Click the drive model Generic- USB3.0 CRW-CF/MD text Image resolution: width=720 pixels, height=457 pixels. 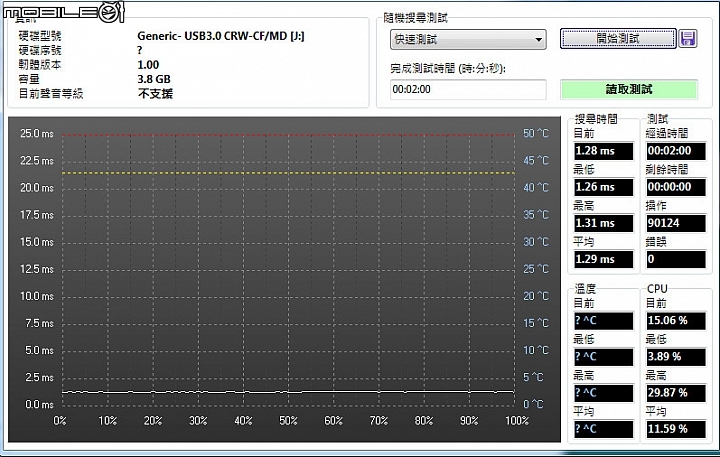coord(221,36)
